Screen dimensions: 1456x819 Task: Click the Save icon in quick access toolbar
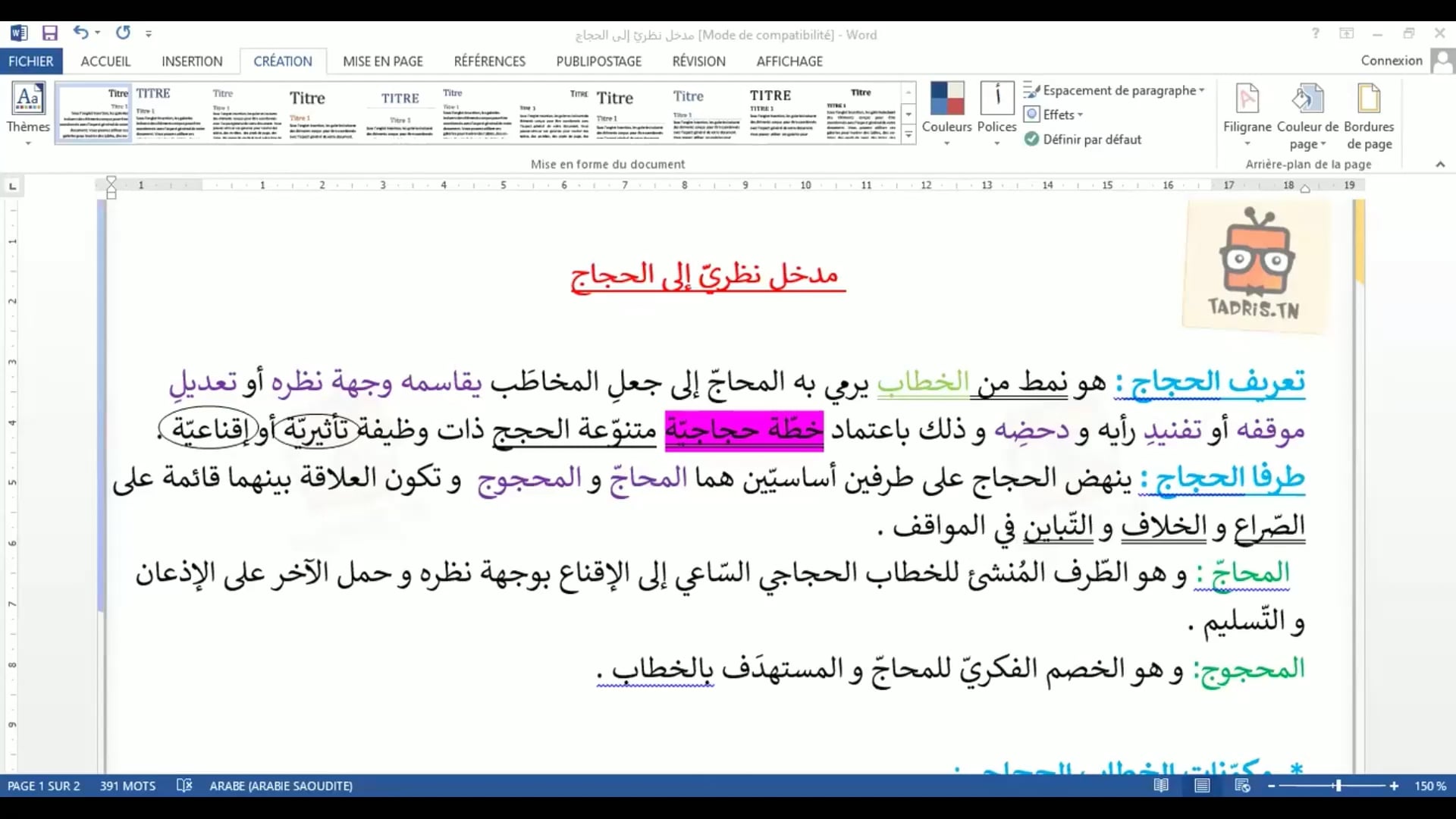point(50,33)
